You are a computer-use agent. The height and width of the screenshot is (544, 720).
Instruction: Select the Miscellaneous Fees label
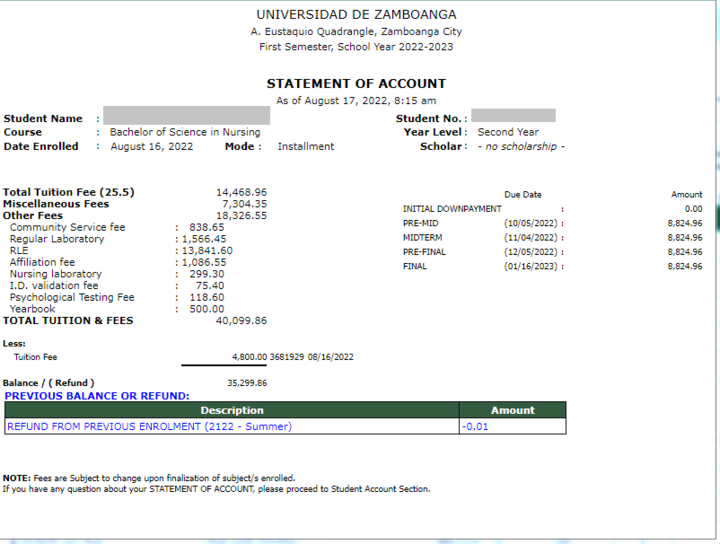tap(56, 204)
